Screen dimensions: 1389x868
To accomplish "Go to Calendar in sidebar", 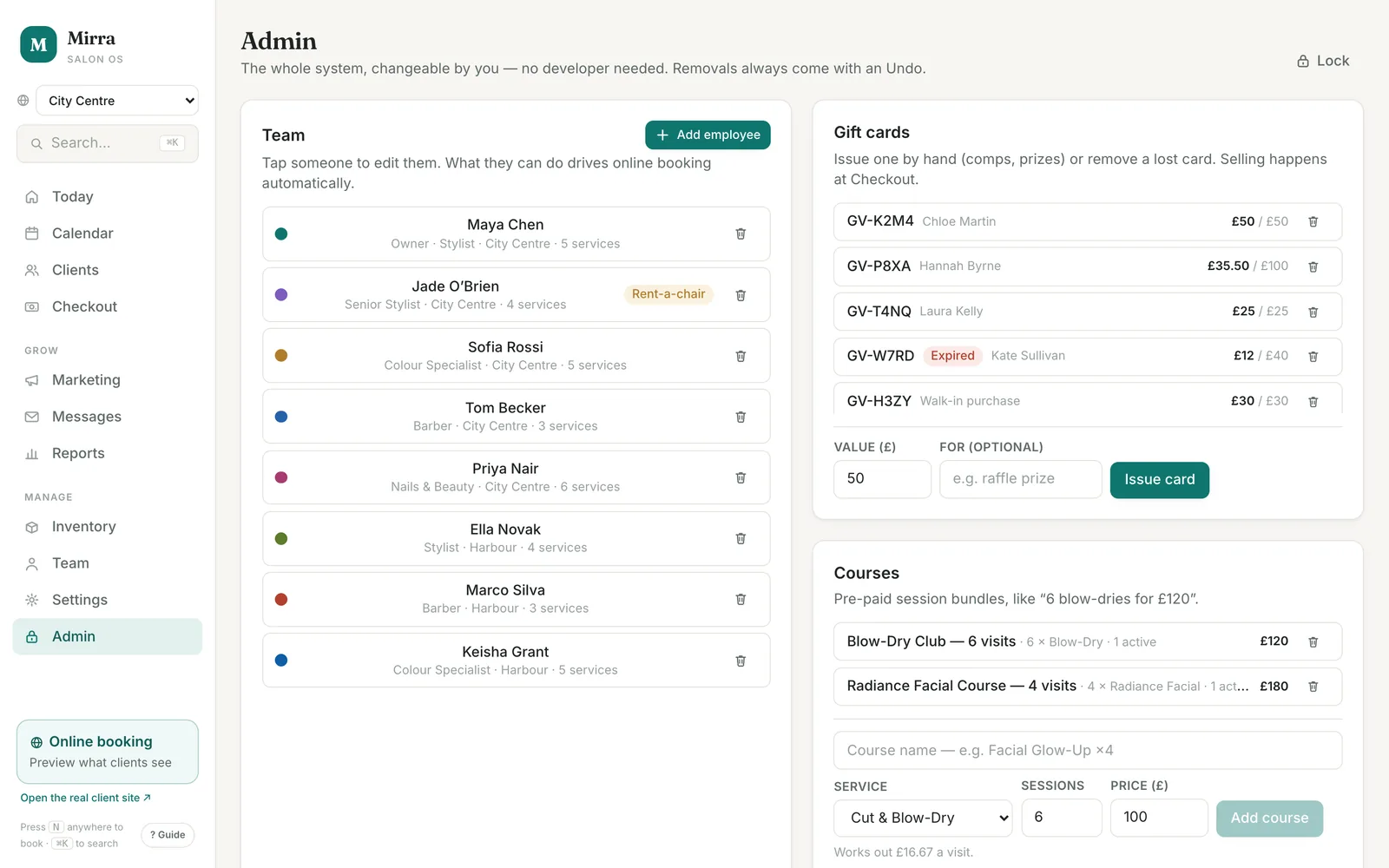I will (108, 233).
